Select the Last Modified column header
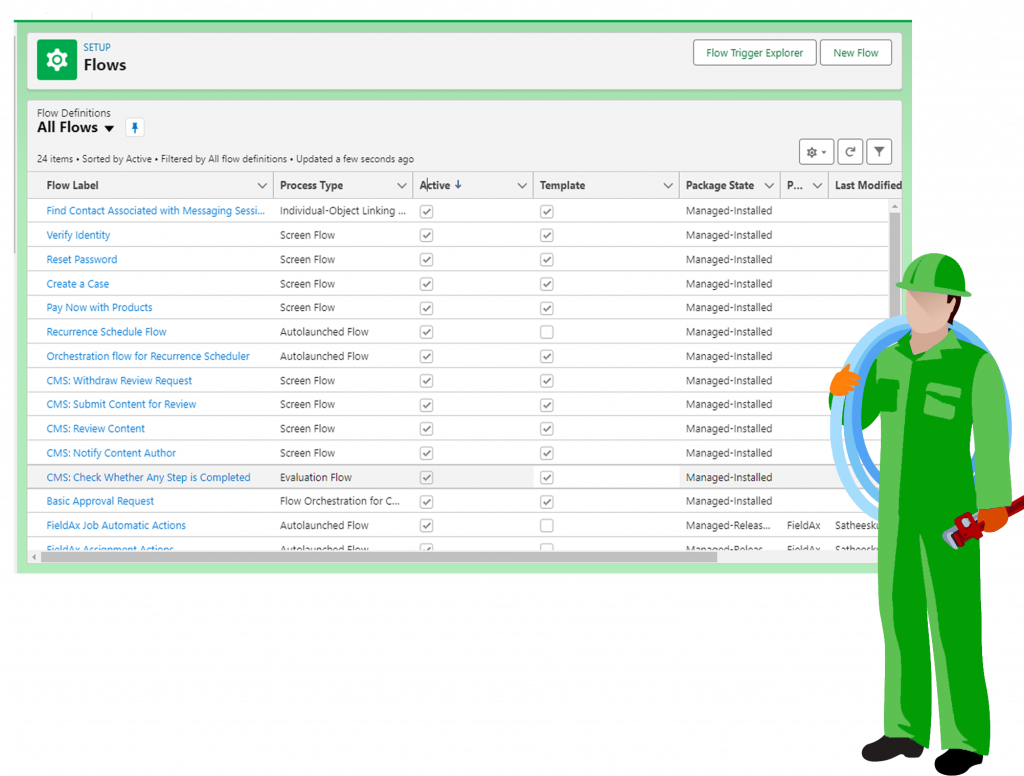The height and width of the screenshot is (776, 1024). tap(866, 184)
